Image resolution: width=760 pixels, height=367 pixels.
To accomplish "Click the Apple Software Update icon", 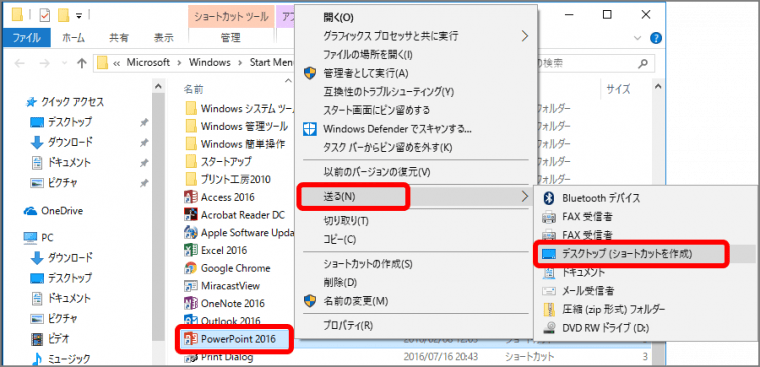I will 191,233.
